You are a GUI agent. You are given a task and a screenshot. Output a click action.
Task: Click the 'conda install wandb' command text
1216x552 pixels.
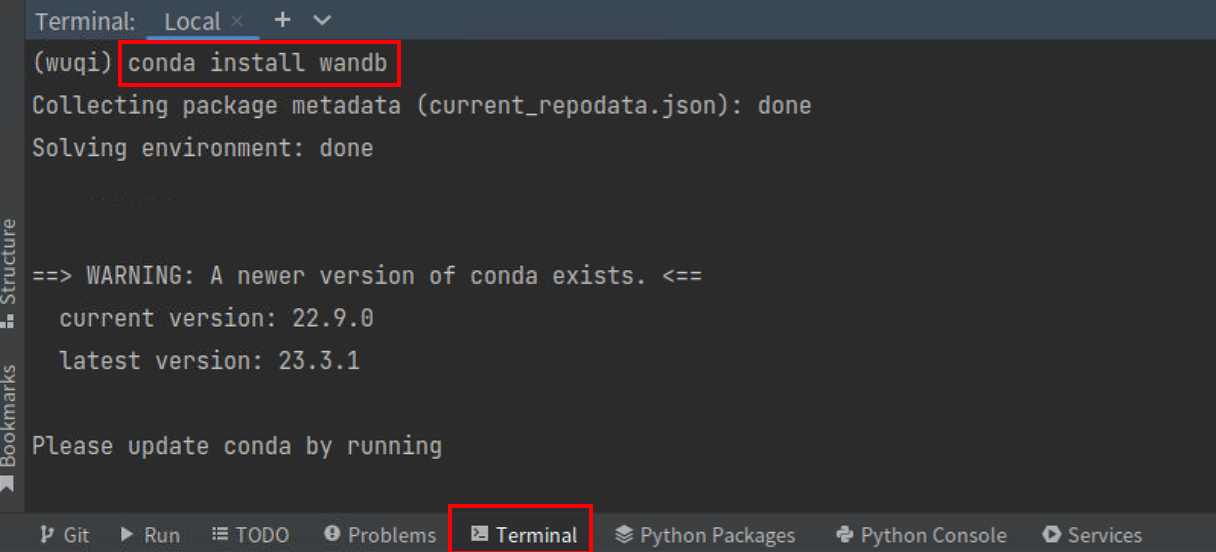(257, 63)
